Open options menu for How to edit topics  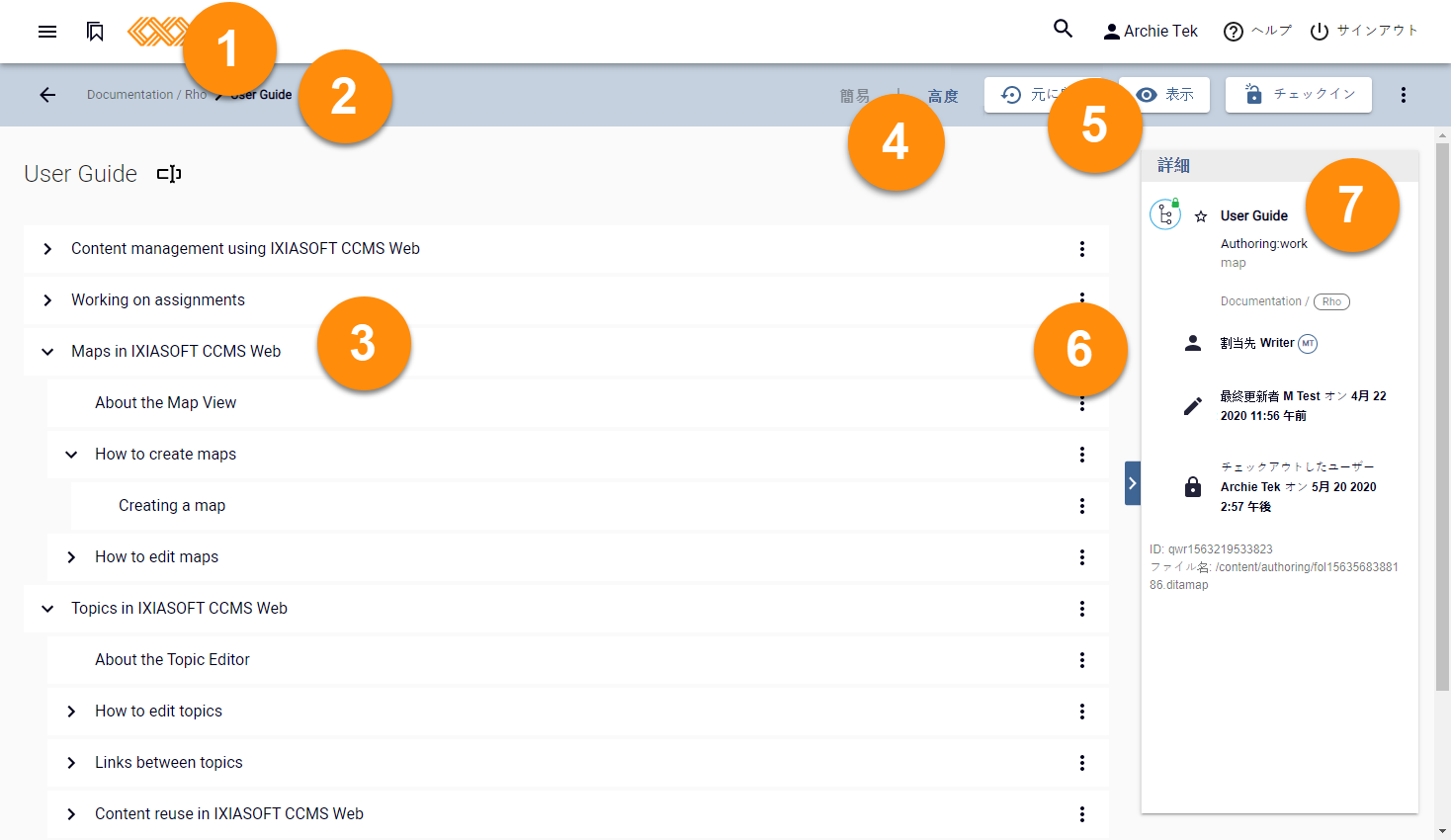tap(1082, 712)
